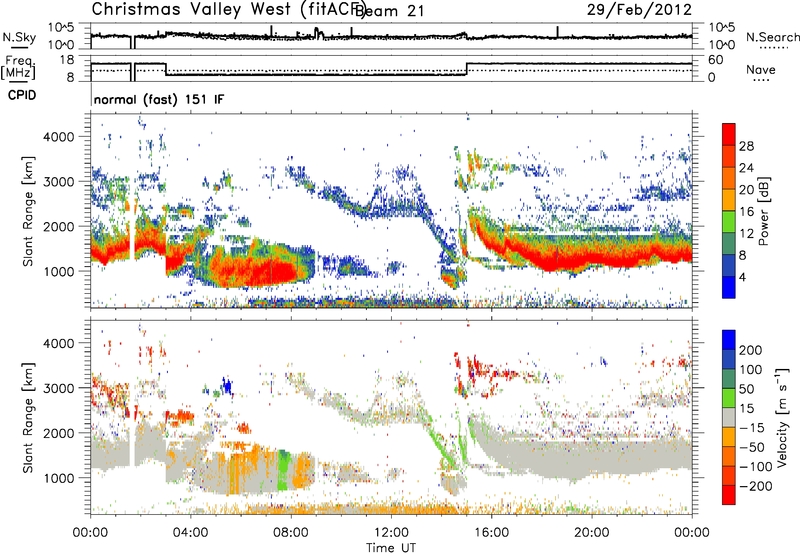Click the '08:00' time axis label
Viewport: 800px width, 554px height.
(x=291, y=533)
